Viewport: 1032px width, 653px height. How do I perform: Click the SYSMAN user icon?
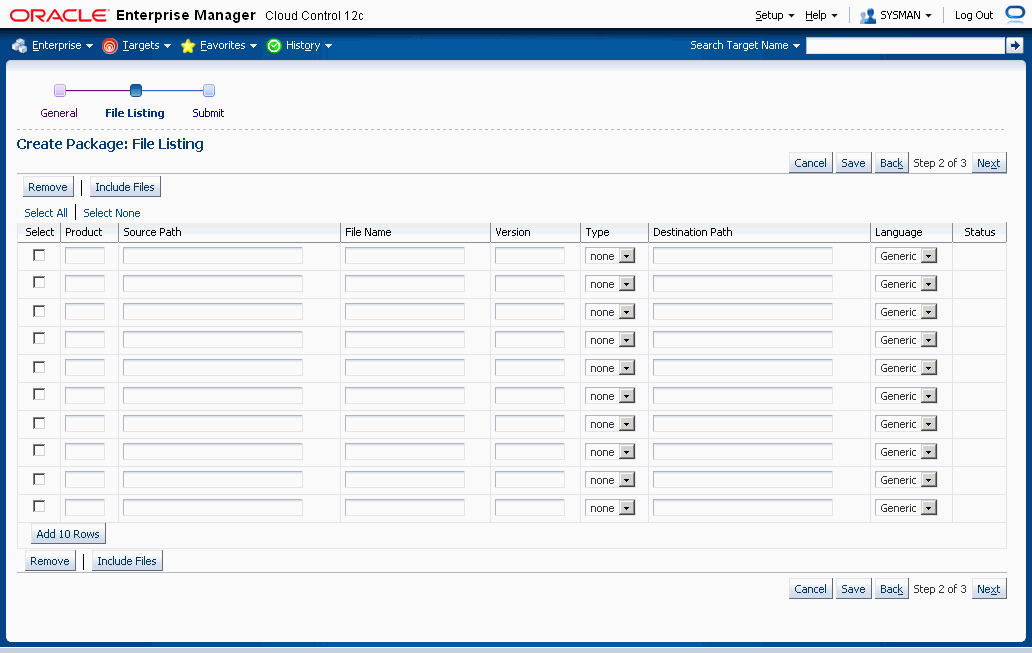[x=868, y=16]
